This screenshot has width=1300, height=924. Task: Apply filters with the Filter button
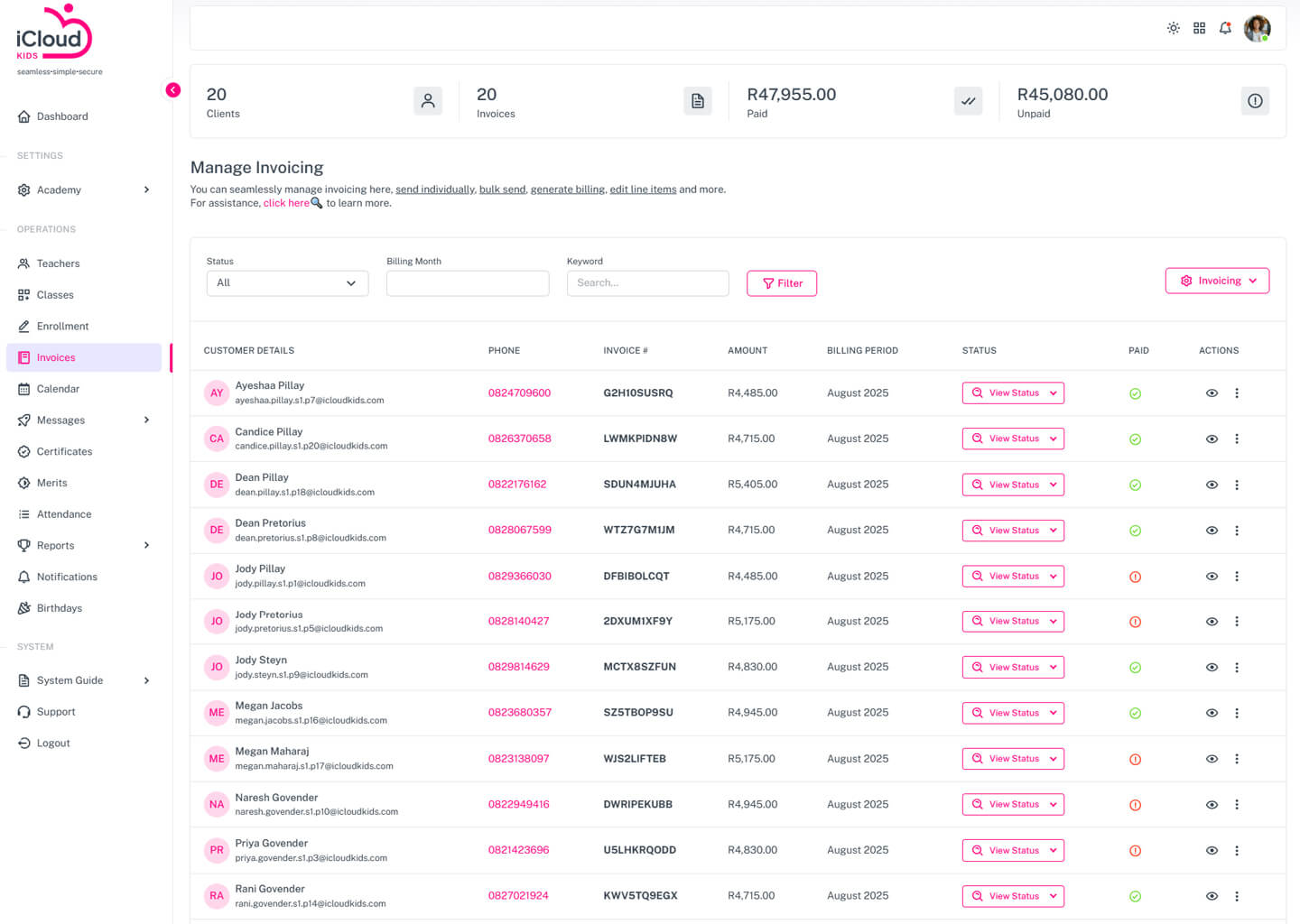click(782, 283)
